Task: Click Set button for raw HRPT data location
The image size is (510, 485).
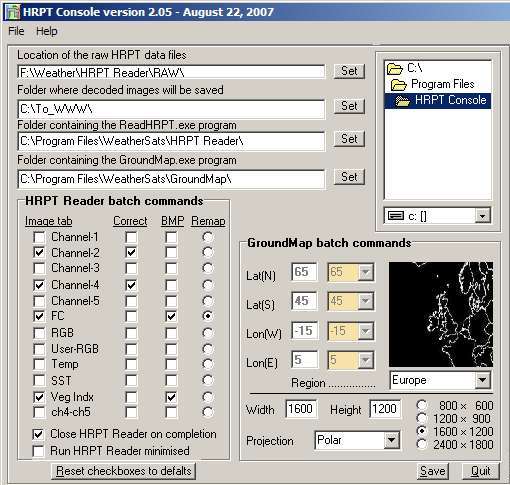Action: (x=349, y=71)
